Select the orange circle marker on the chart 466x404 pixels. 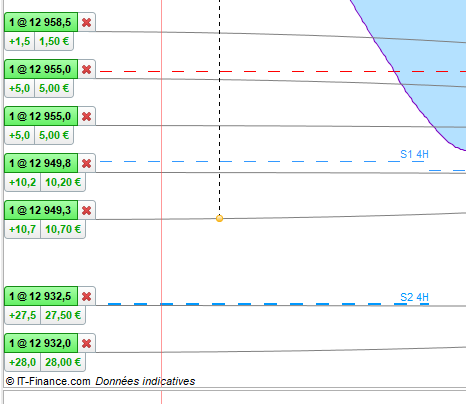(219, 218)
